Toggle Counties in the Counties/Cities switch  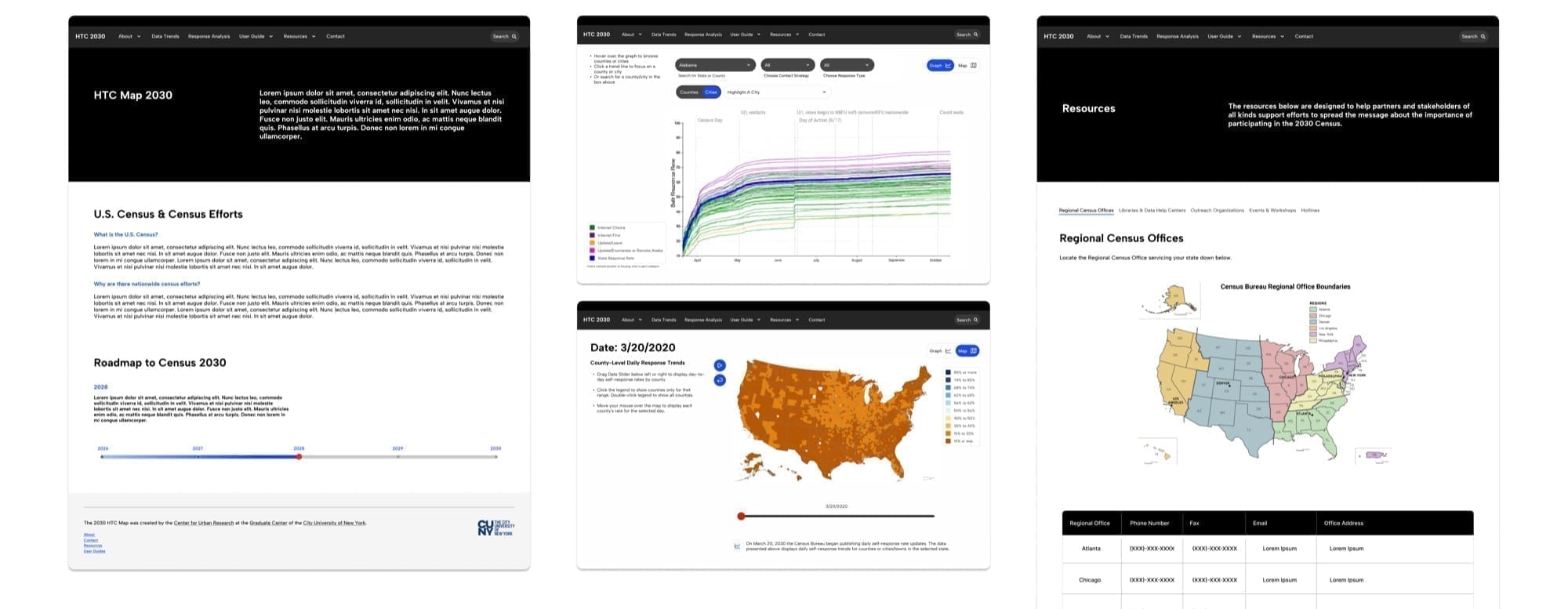(x=689, y=92)
